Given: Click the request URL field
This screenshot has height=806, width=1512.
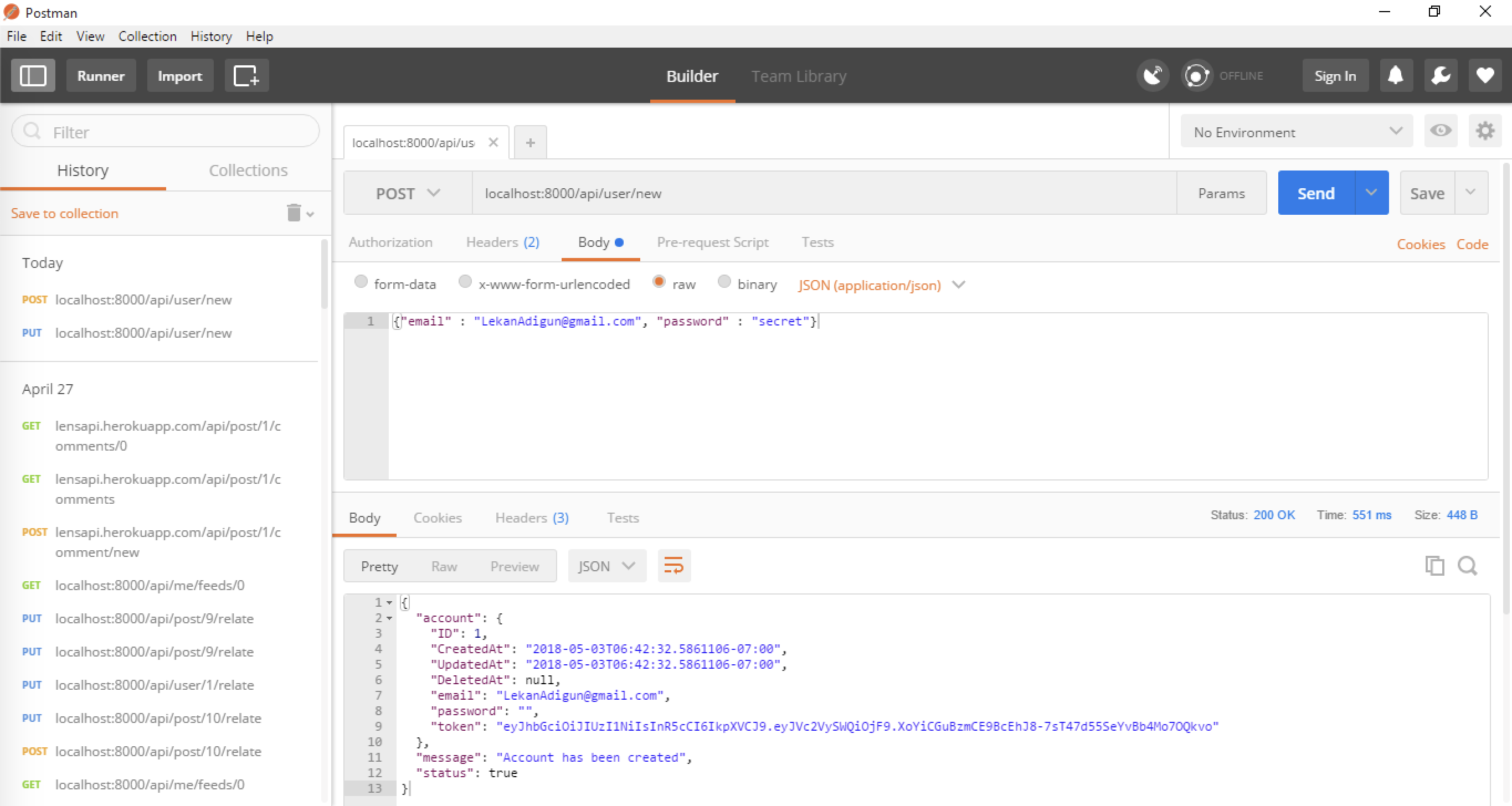Looking at the screenshot, I should coord(822,193).
